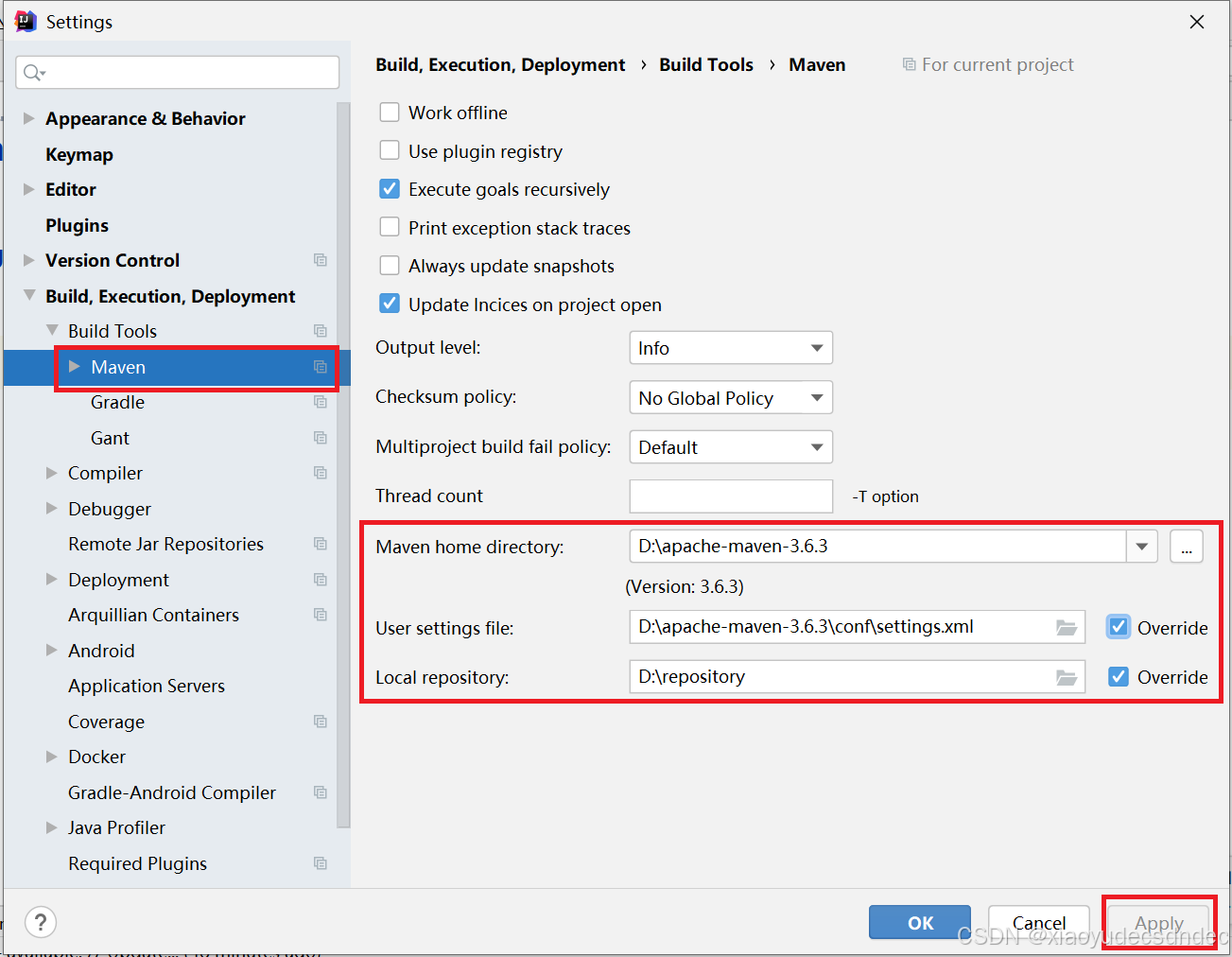Expand the Java Profiler arrow

point(52,827)
